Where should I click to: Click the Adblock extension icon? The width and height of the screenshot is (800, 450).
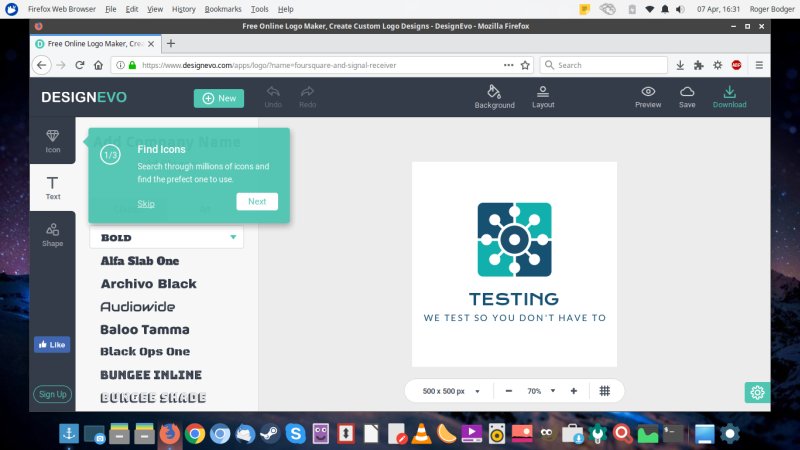point(736,65)
